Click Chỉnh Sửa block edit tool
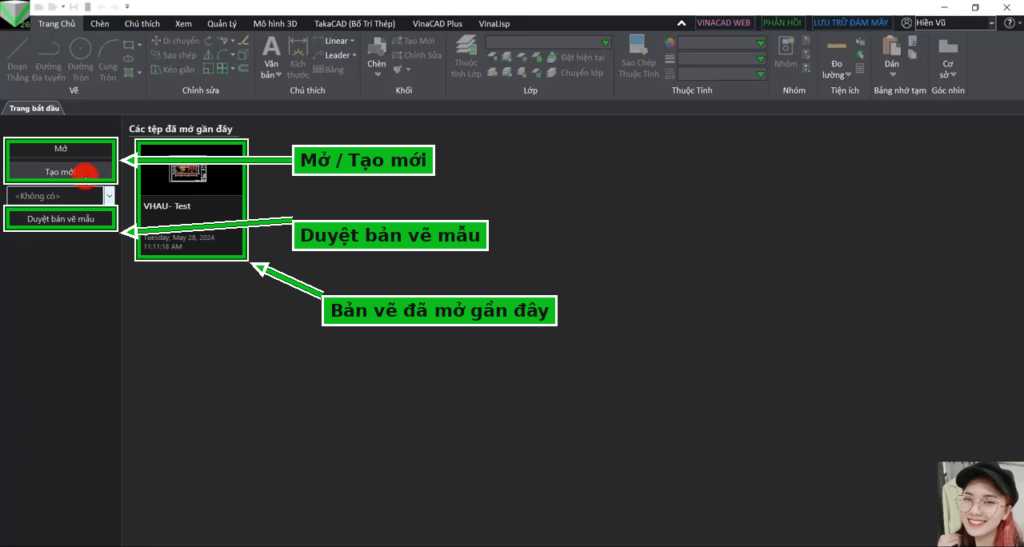 pyautogui.click(x=417, y=55)
